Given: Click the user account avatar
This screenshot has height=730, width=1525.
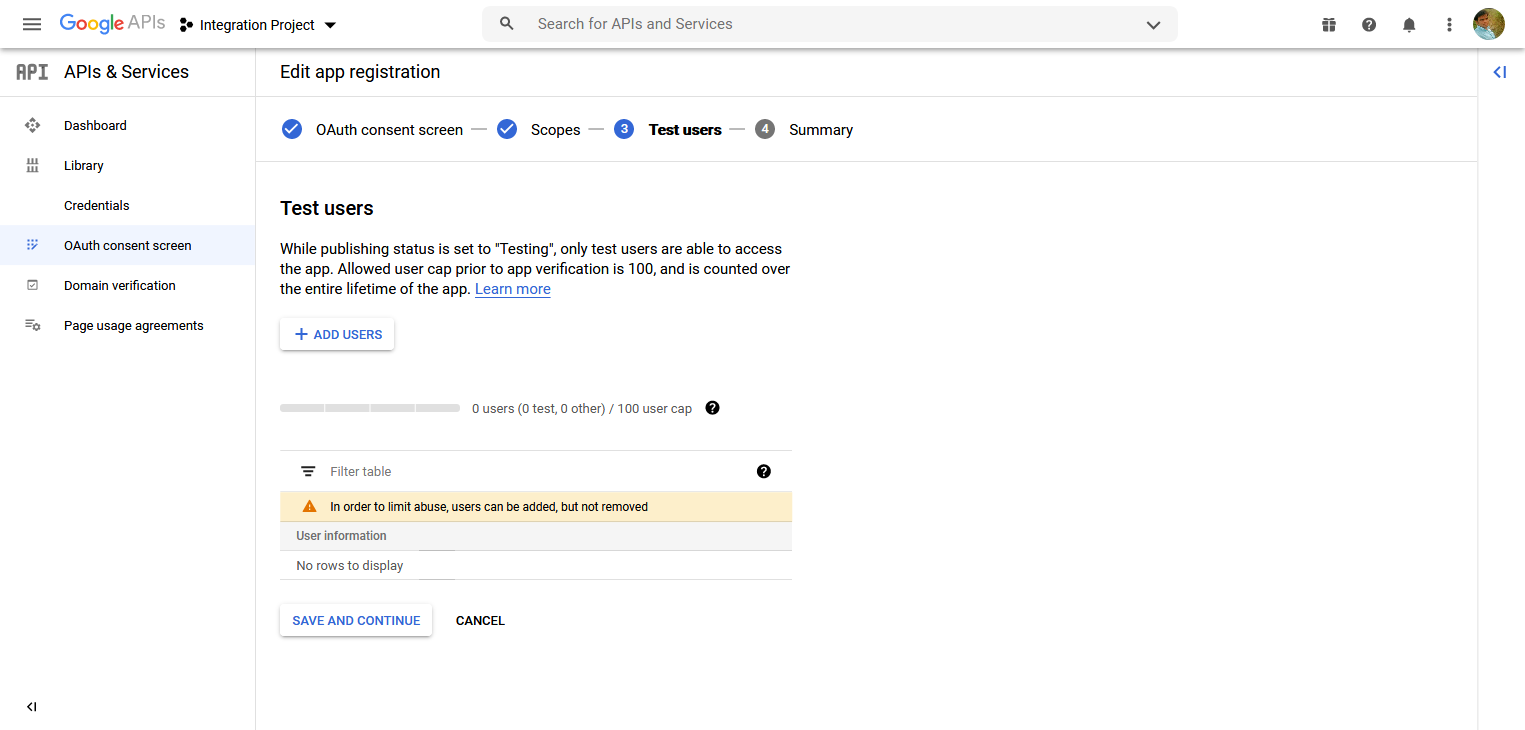Looking at the screenshot, I should [1489, 24].
